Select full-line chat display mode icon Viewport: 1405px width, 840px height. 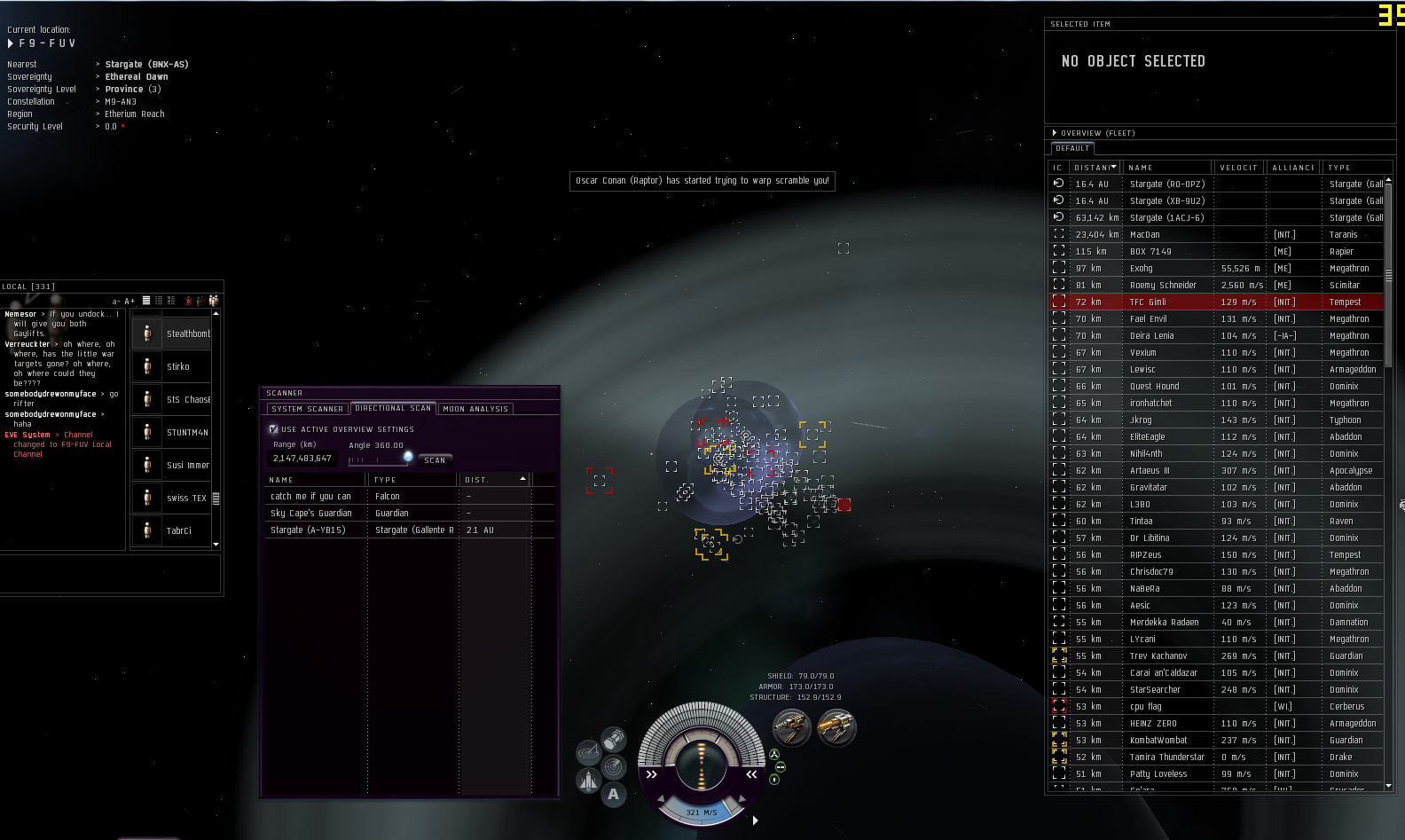[x=146, y=301]
